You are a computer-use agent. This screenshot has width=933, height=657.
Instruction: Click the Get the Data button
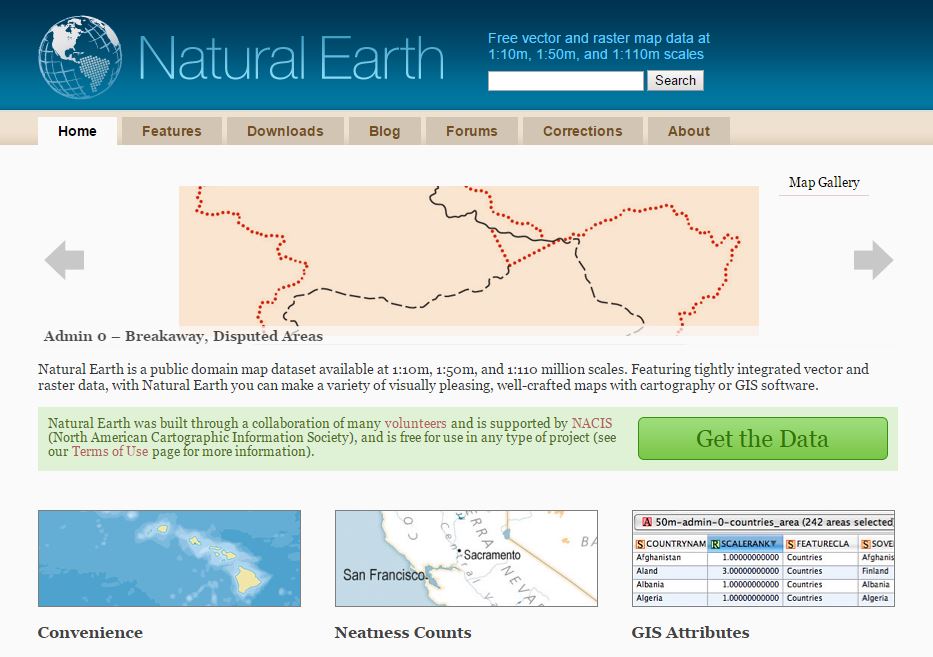click(763, 439)
